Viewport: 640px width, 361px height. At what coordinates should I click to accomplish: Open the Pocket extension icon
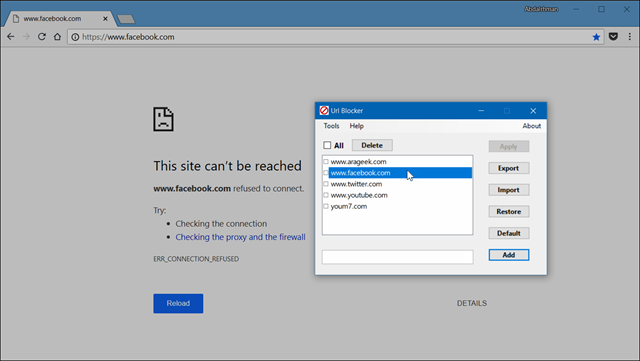[613, 37]
